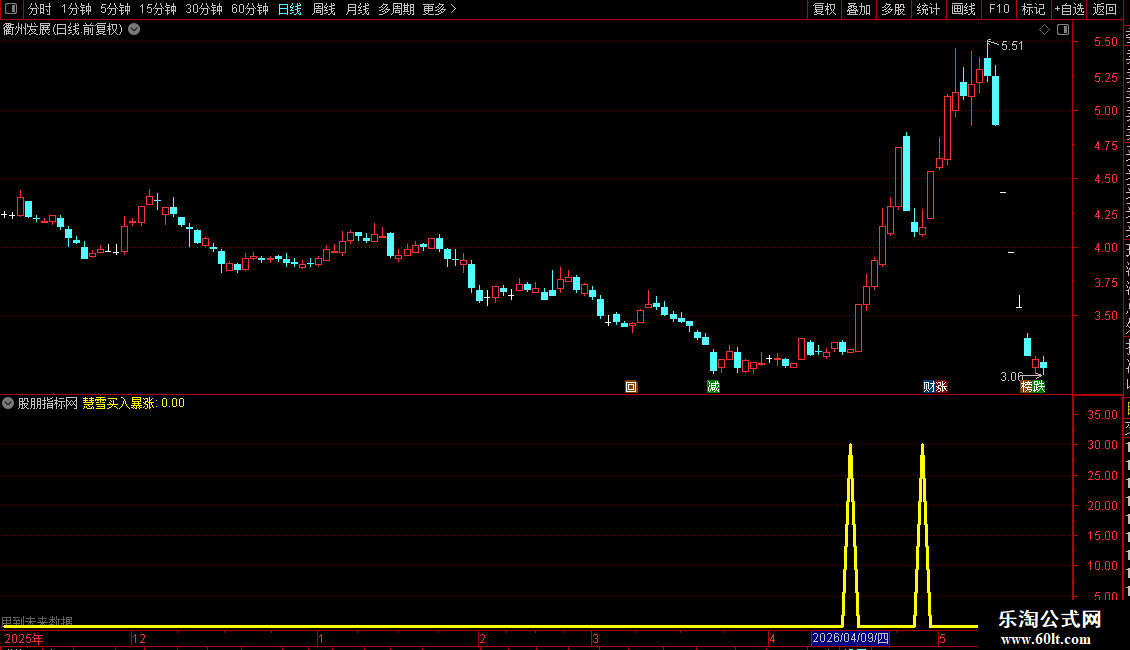Select the 5分钟 period

pyautogui.click(x=115, y=9)
